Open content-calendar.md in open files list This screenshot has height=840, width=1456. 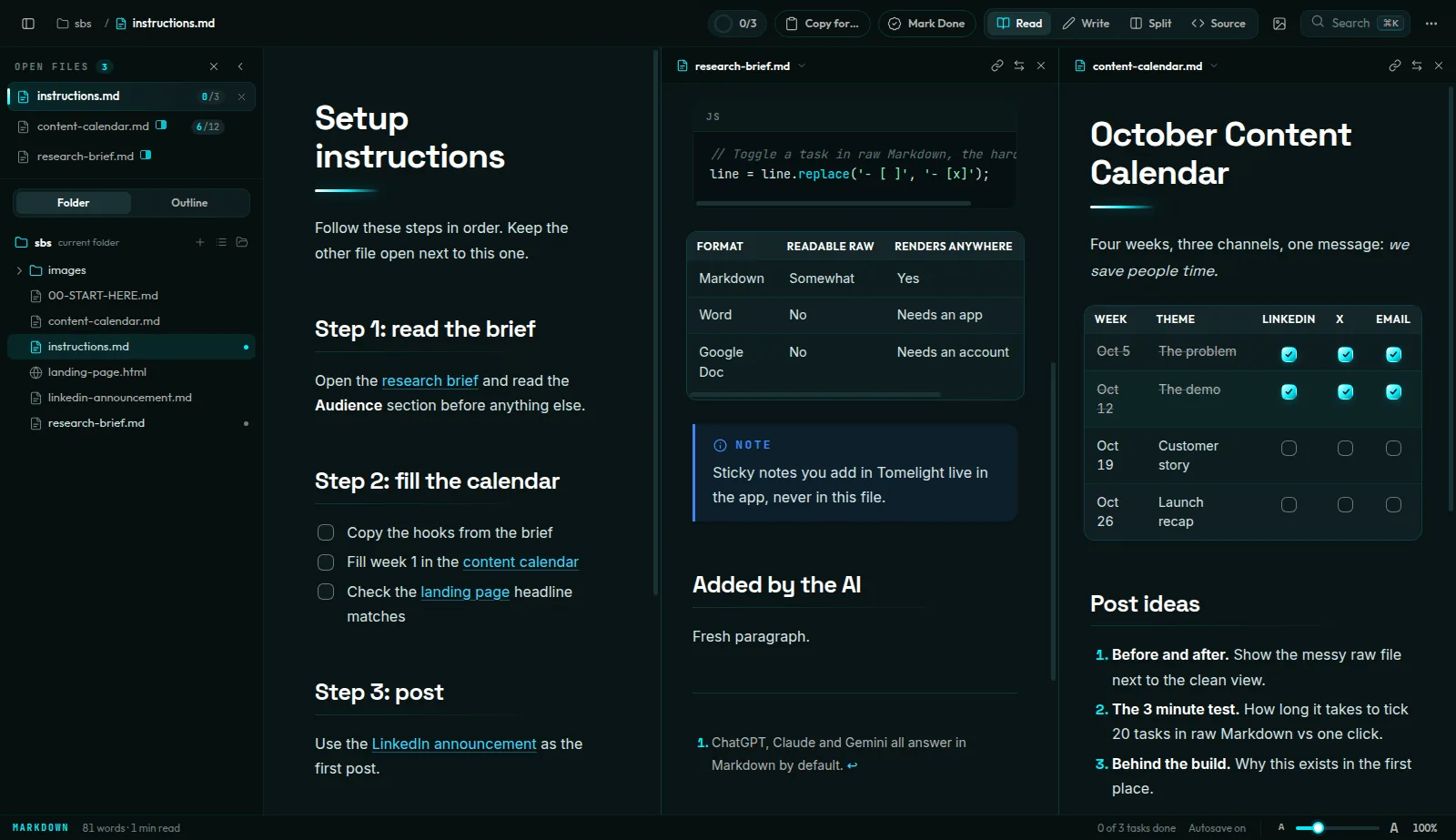(131, 127)
